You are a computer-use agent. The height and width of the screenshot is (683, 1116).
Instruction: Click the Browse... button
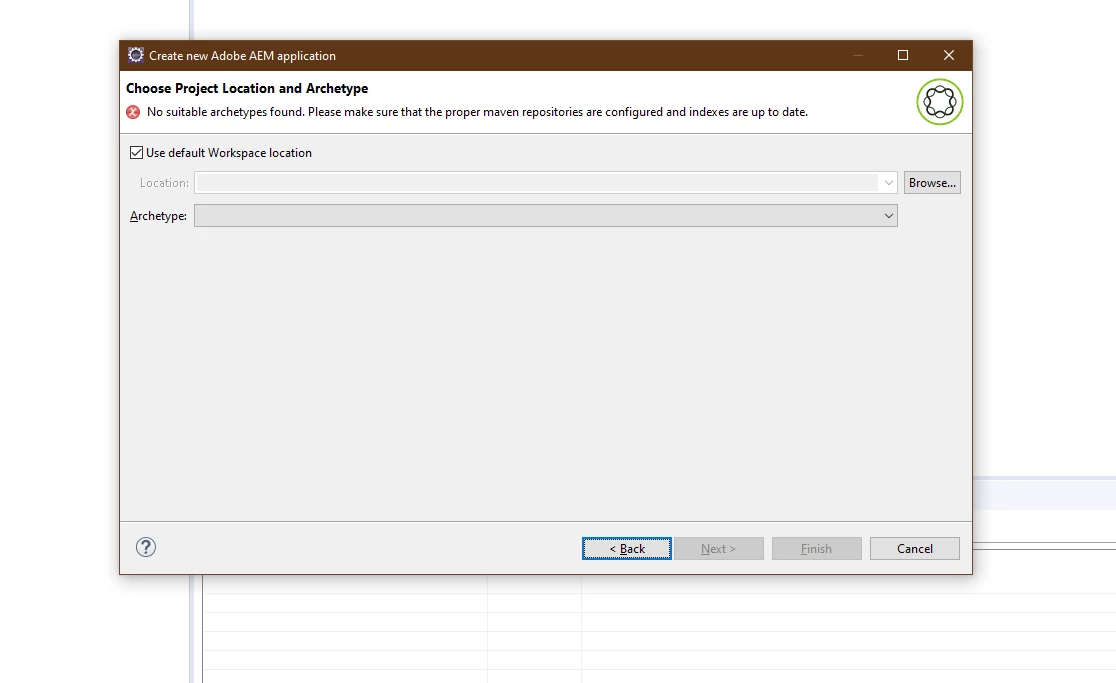932,183
